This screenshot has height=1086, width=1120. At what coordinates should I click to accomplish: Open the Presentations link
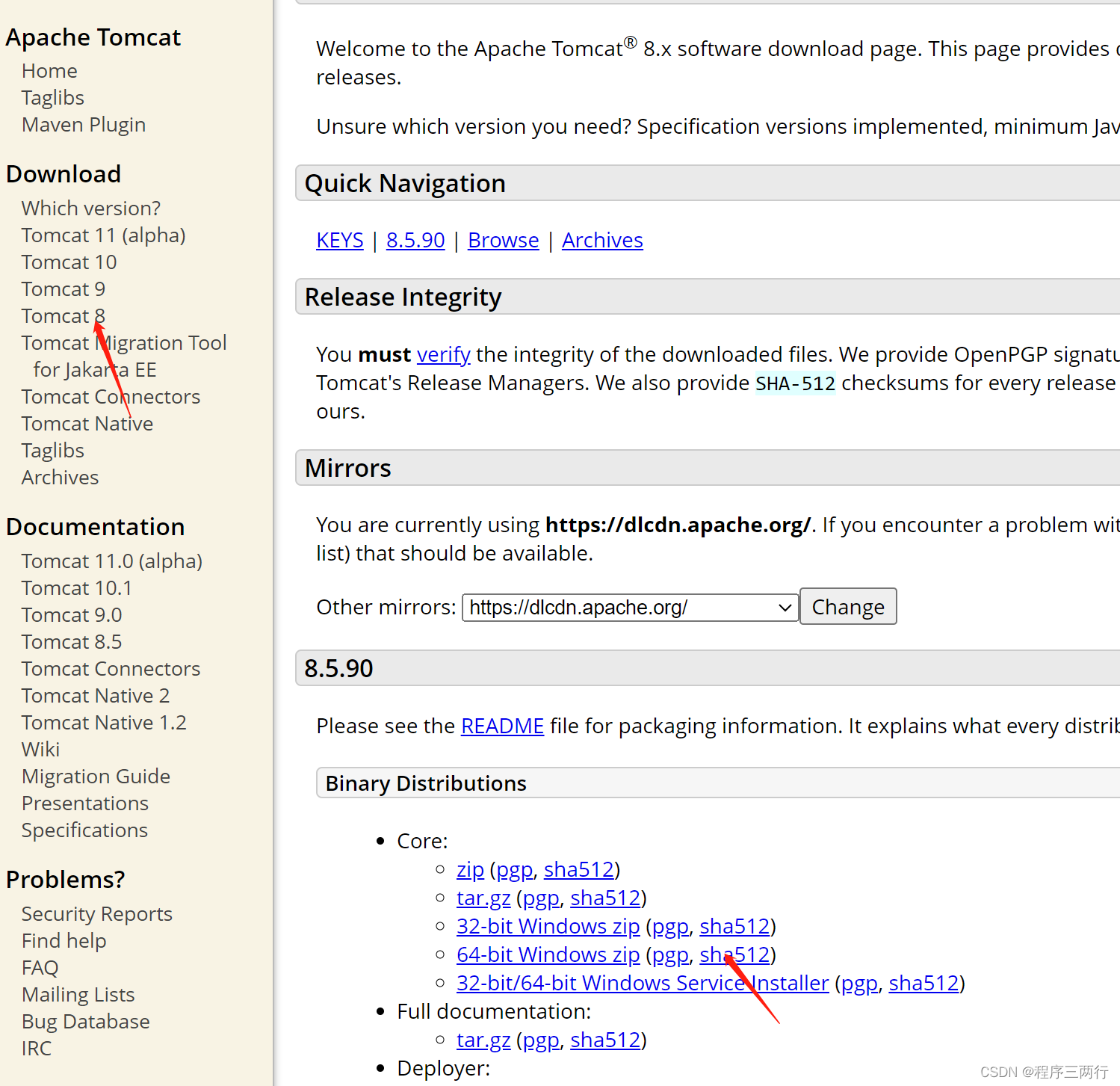85,803
